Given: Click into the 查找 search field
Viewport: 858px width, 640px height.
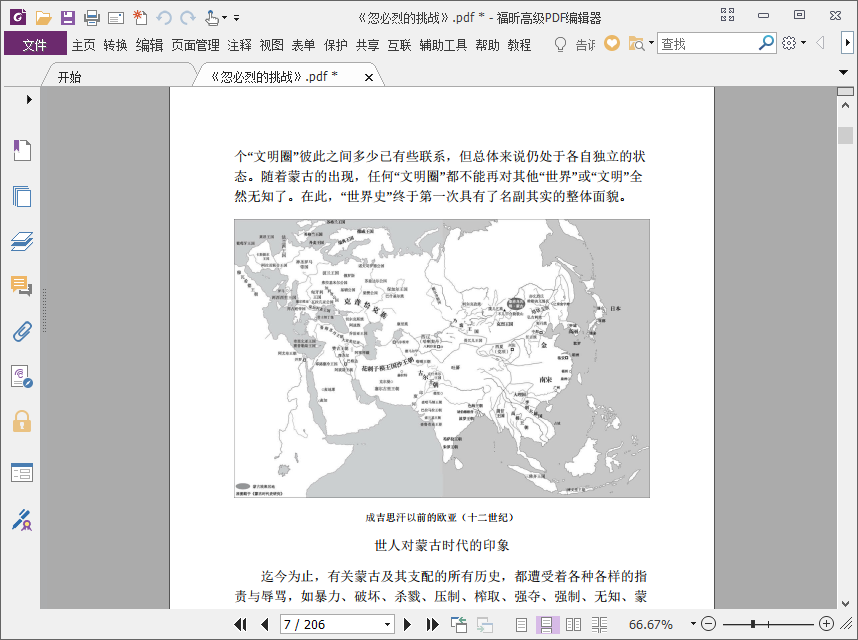Looking at the screenshot, I should (x=707, y=43).
